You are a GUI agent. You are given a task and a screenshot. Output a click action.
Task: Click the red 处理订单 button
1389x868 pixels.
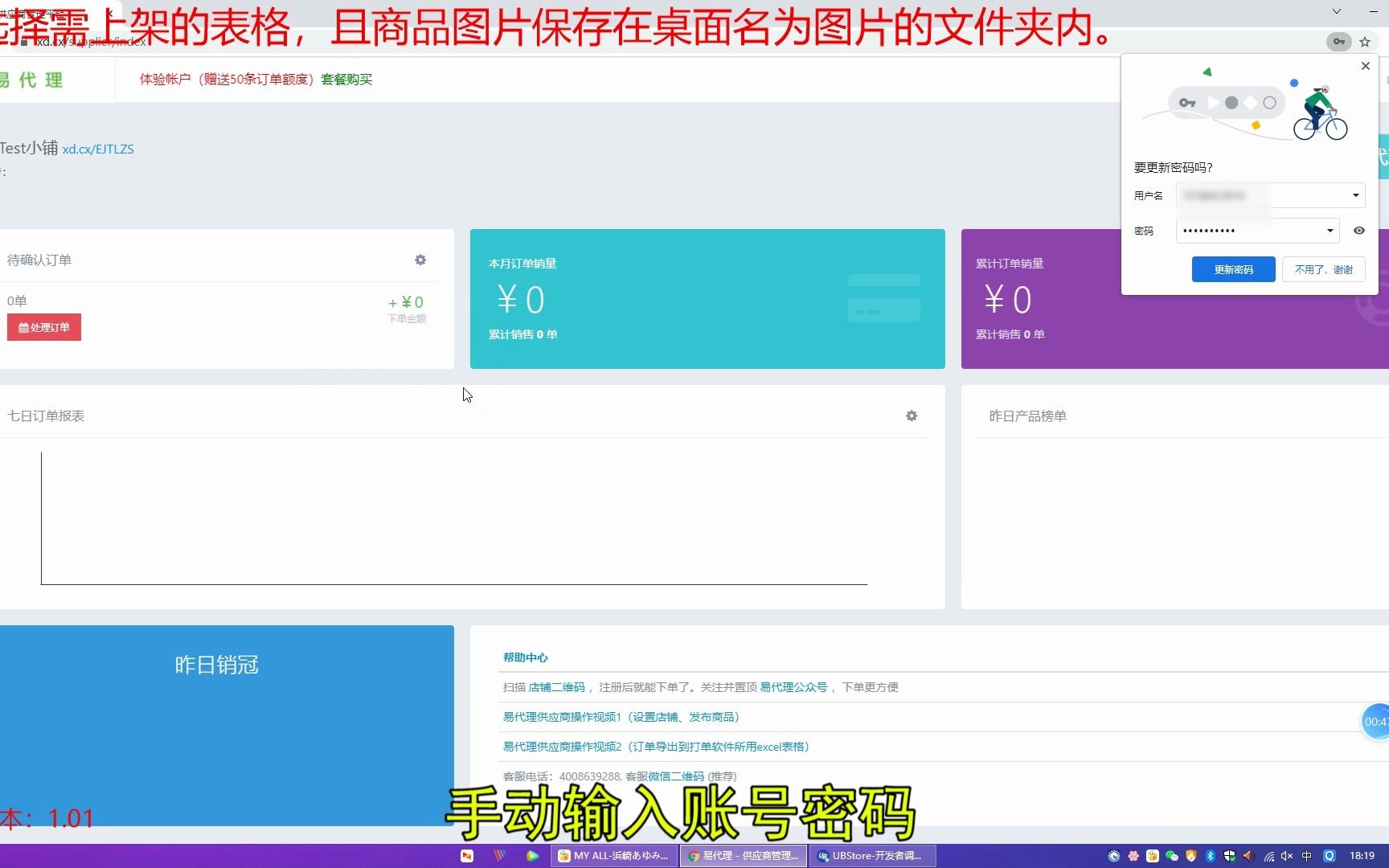pyautogui.click(x=44, y=327)
